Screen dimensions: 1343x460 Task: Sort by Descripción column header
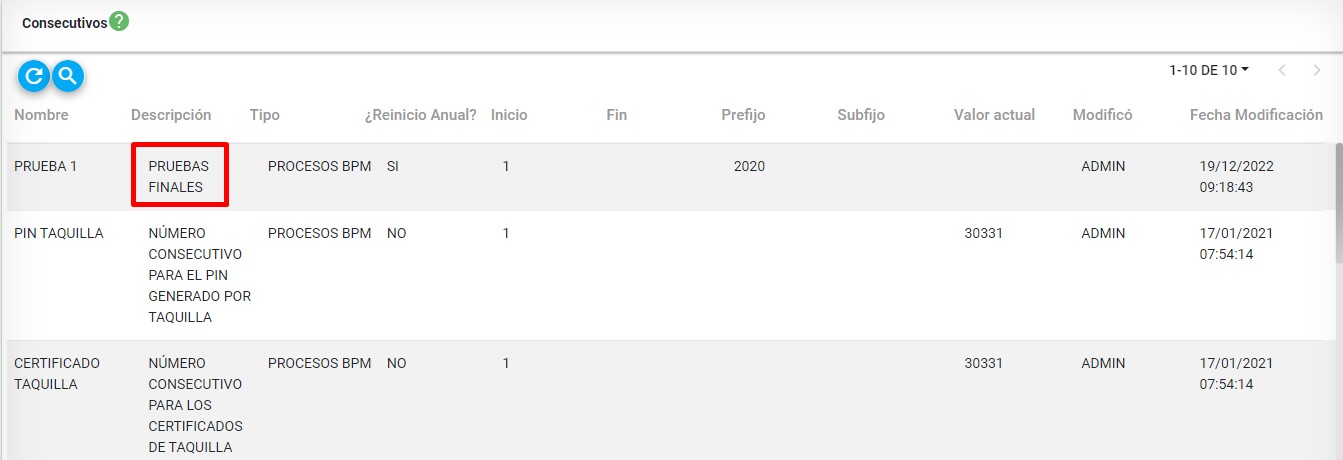(x=171, y=115)
